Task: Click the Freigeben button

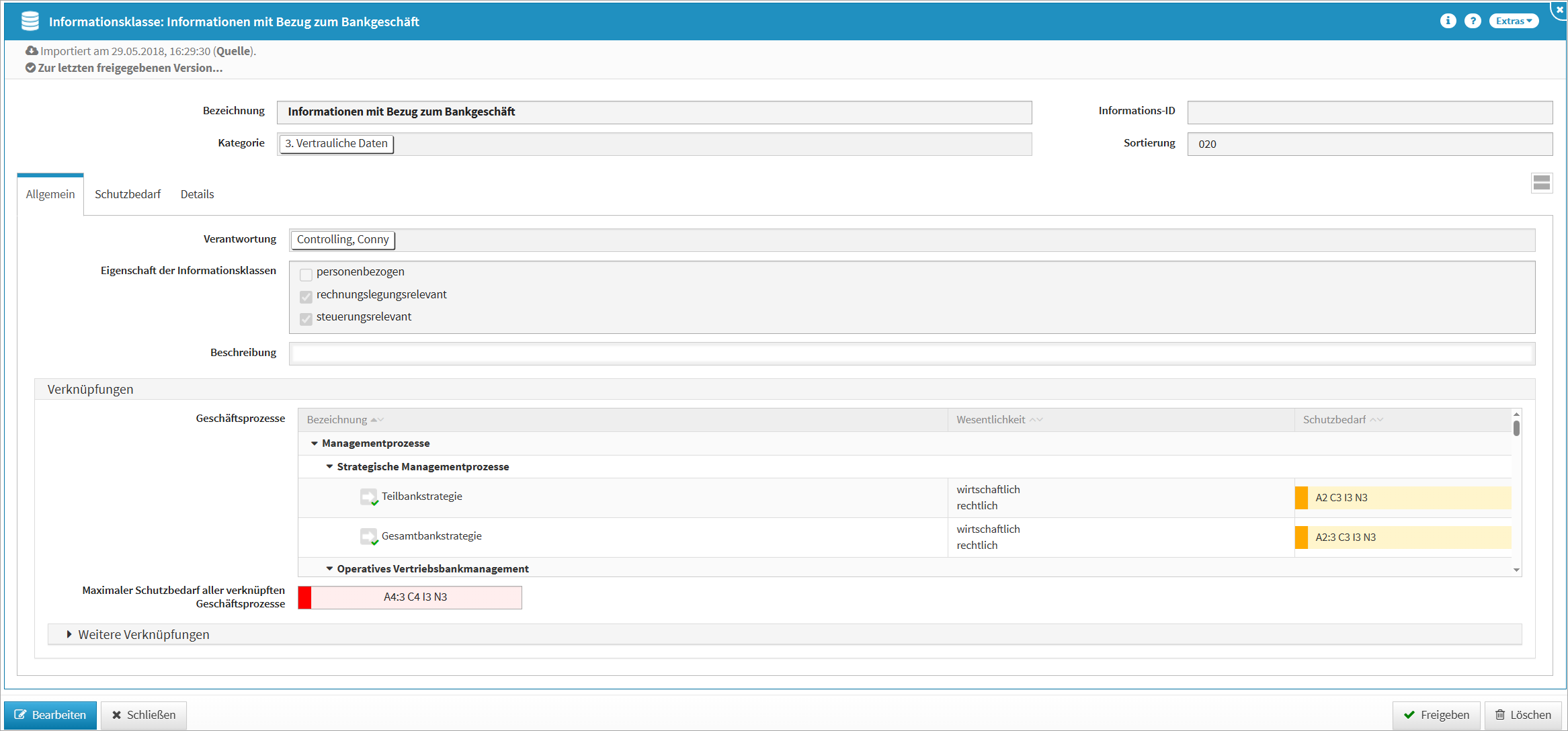Action: [x=1436, y=715]
